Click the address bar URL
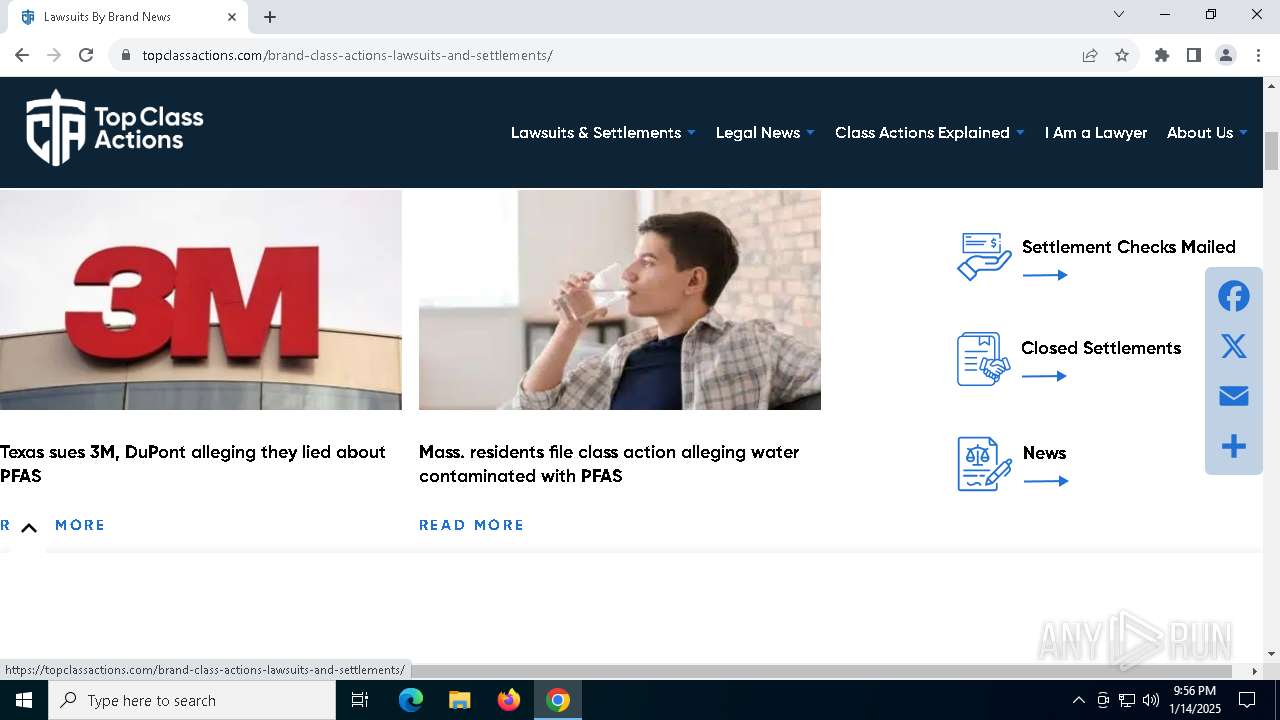This screenshot has height=720, width=1280. 347,55
